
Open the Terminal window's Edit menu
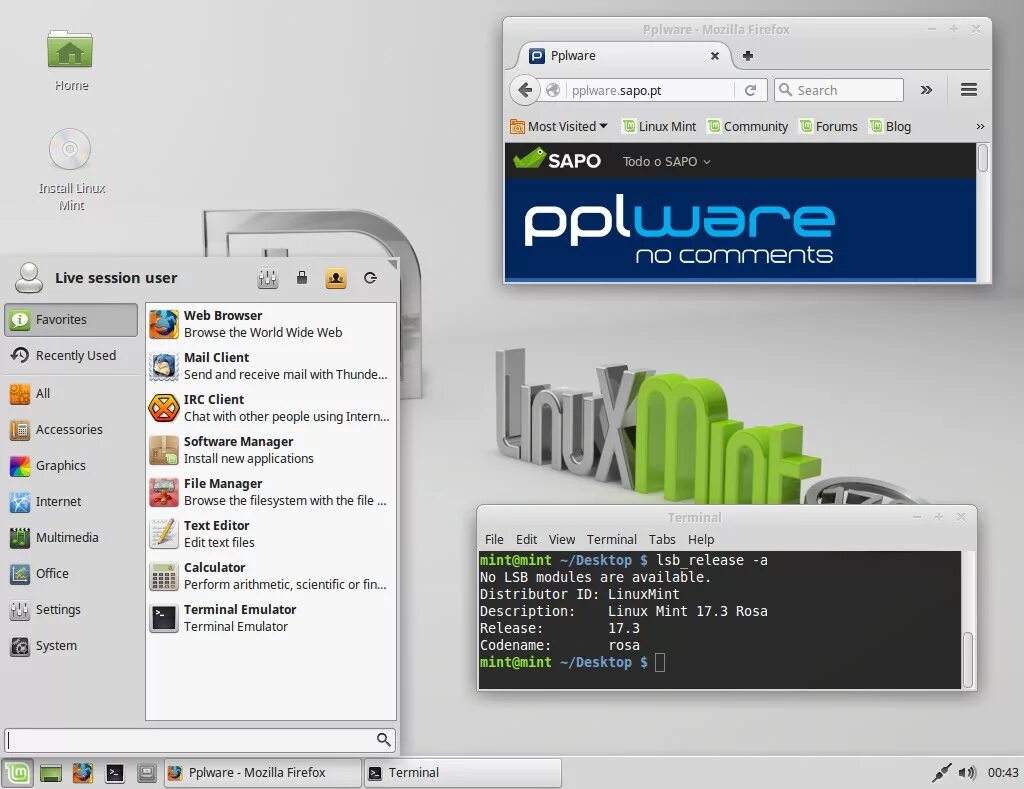[x=526, y=539]
